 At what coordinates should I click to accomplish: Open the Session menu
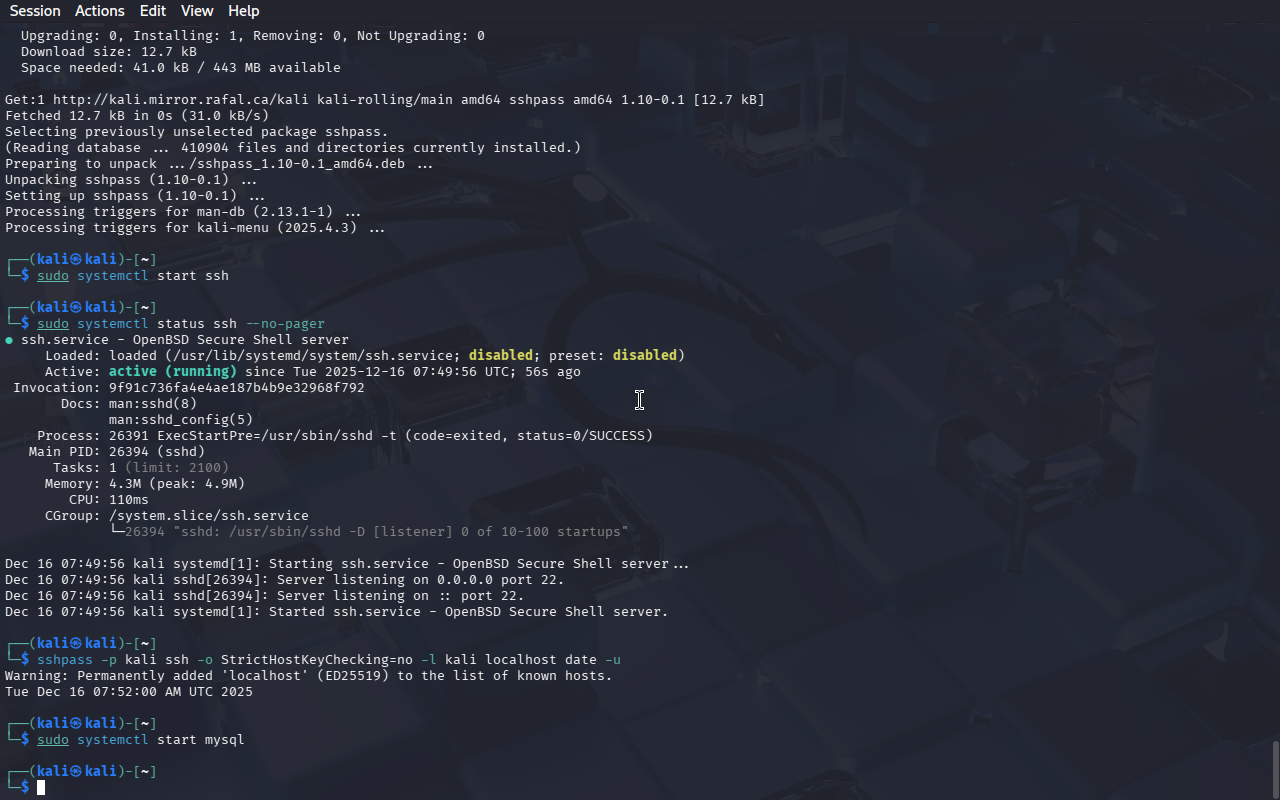[35, 11]
